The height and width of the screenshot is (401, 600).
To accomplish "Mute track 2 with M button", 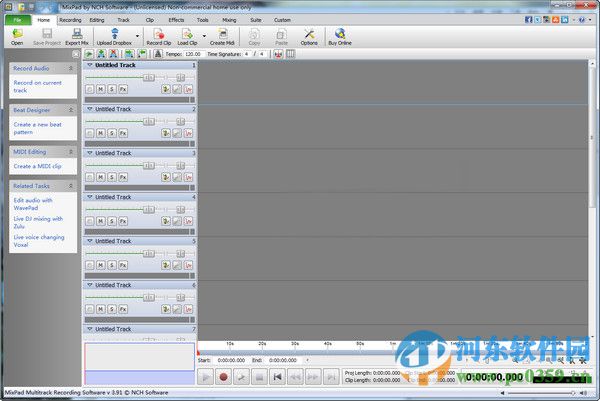I will [x=101, y=133].
